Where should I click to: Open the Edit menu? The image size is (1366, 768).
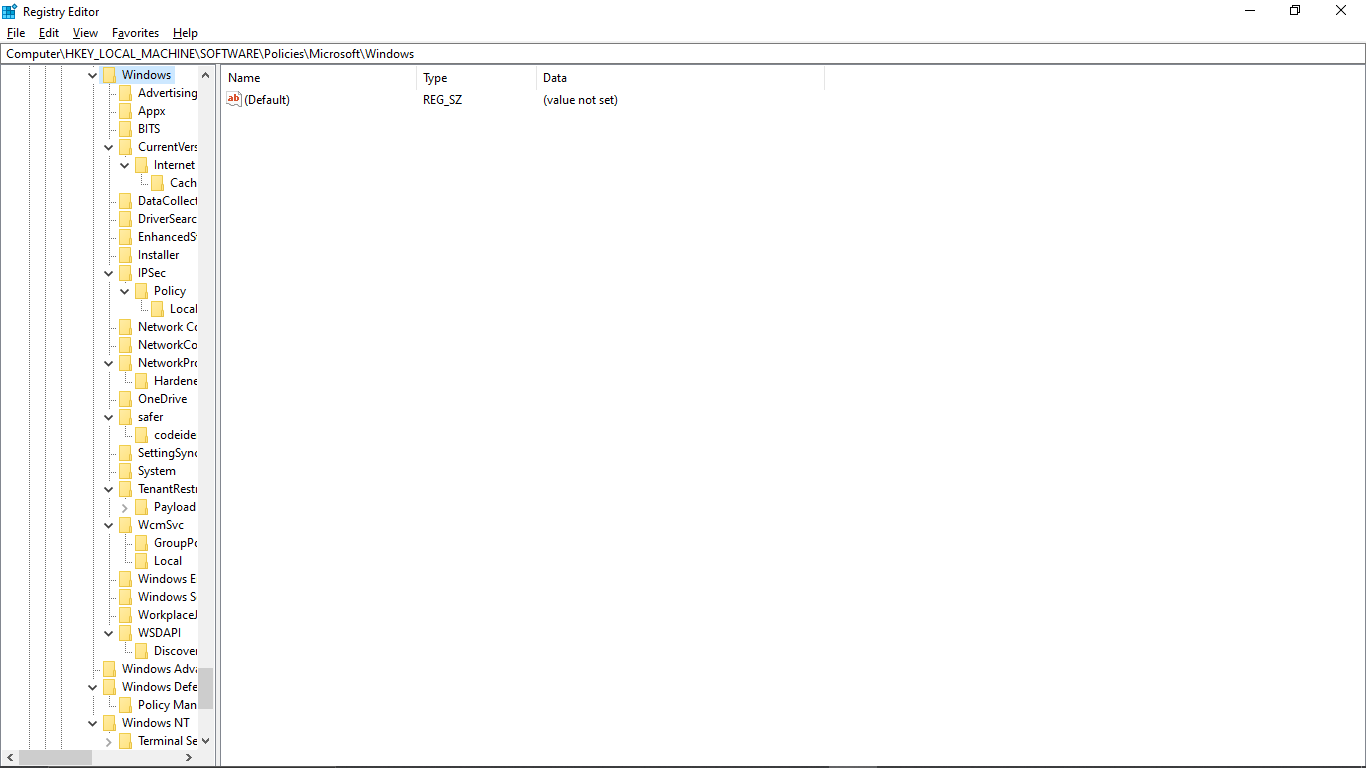point(49,33)
